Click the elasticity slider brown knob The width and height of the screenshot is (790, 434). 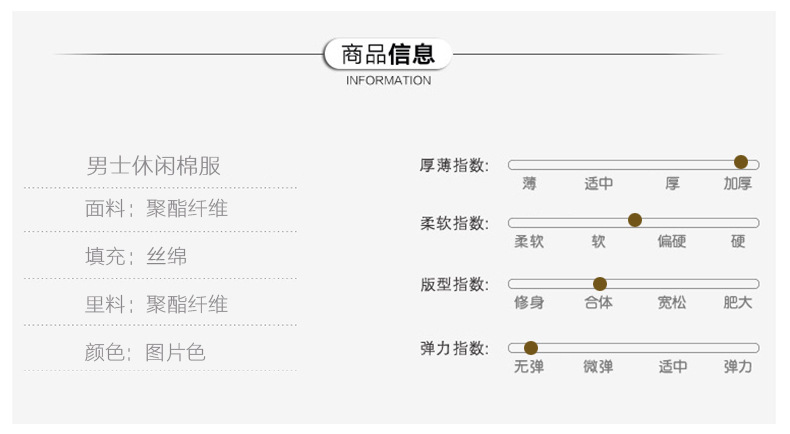[x=531, y=348]
